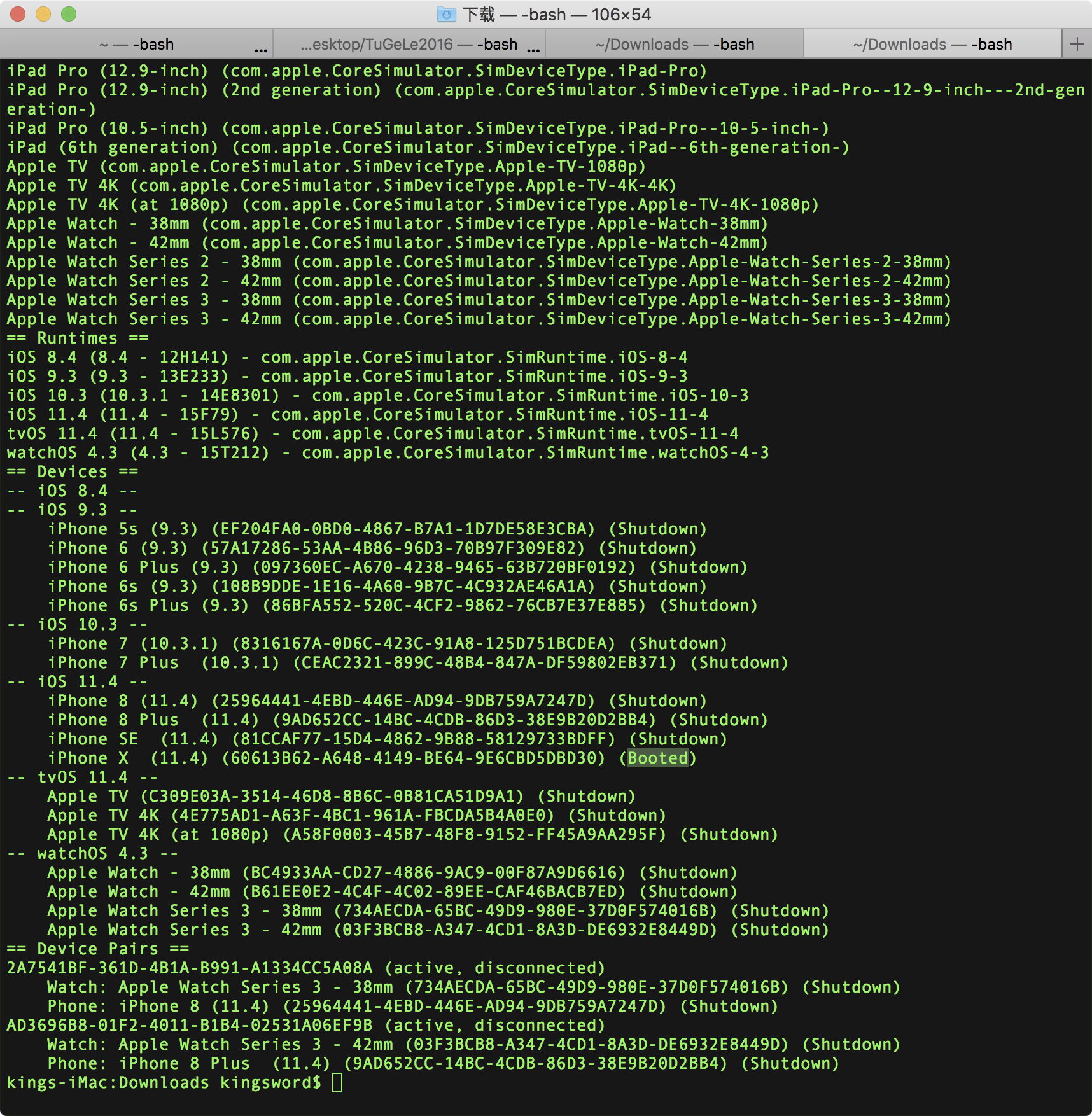Click the shell prompt 'kings-iMac:Downloads kingsword$'
Image resolution: width=1092 pixels, height=1116 pixels.
click(x=164, y=1082)
